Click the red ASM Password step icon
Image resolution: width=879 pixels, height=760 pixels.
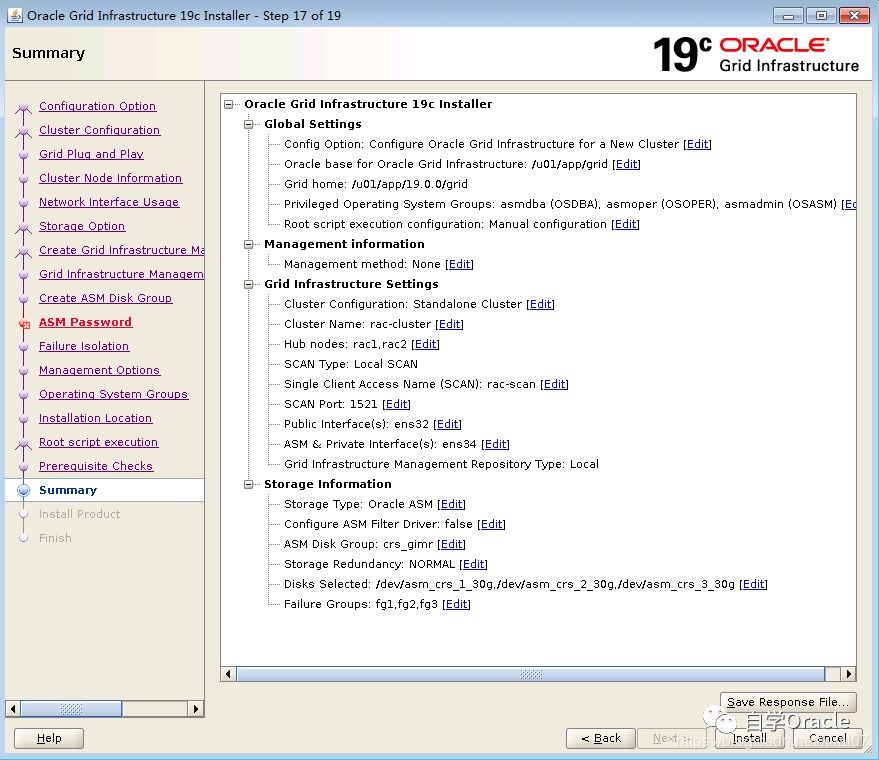[x=24, y=323]
